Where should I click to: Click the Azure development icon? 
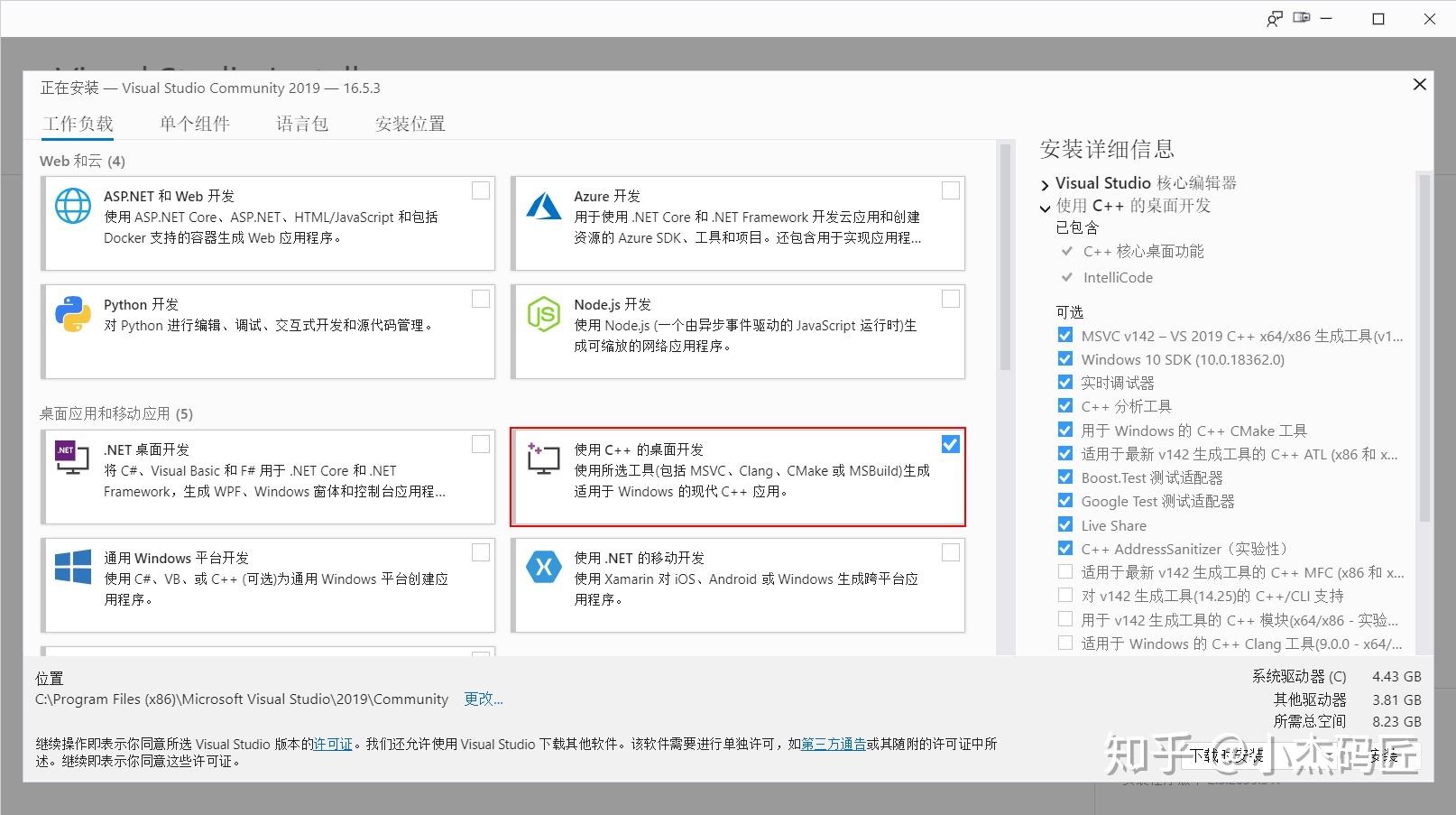tap(543, 204)
